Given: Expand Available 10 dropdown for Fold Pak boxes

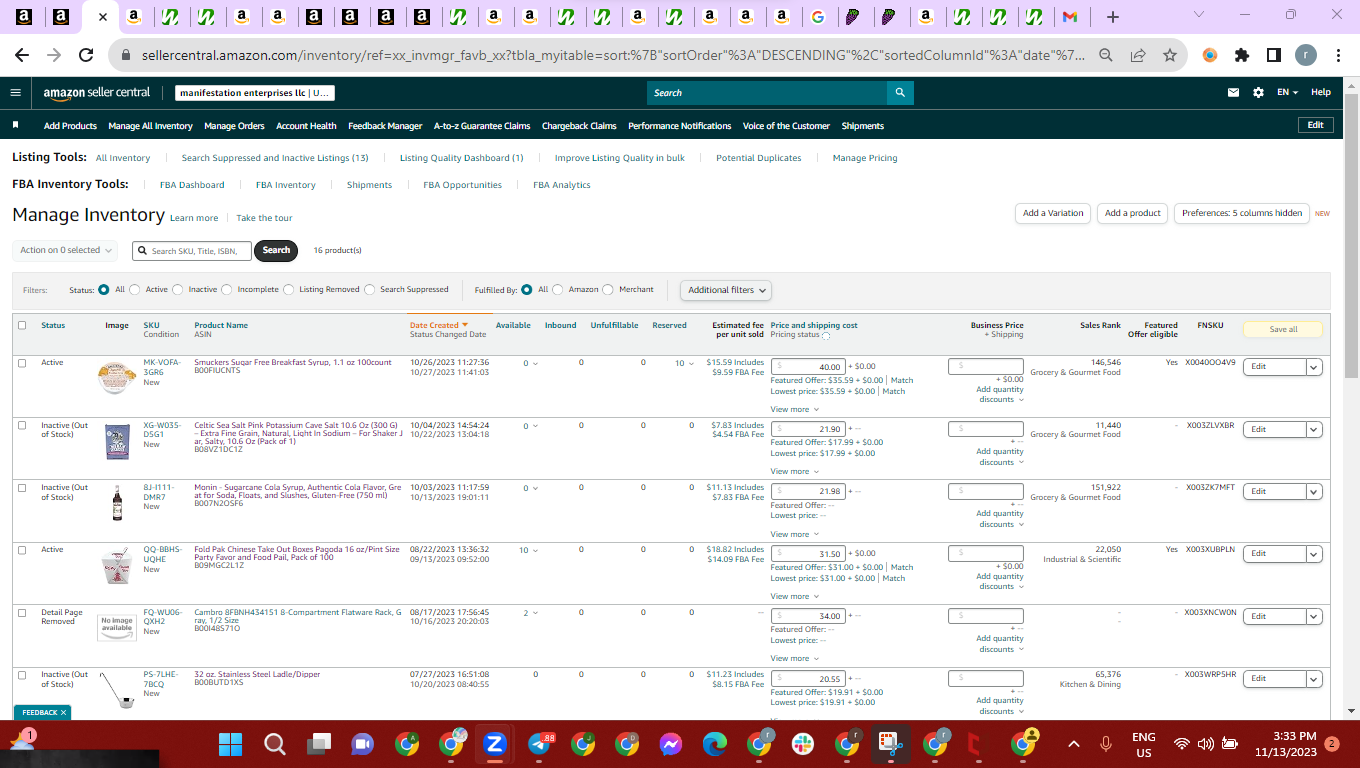Looking at the screenshot, I should click(529, 551).
